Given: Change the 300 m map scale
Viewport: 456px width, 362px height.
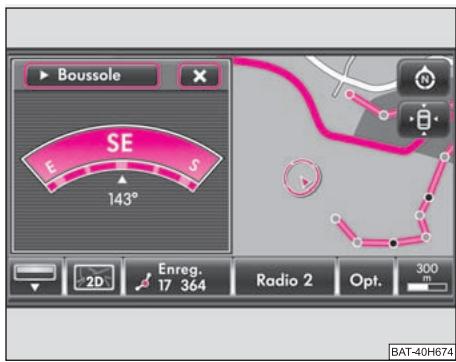Looking at the screenshot, I should (426, 277).
